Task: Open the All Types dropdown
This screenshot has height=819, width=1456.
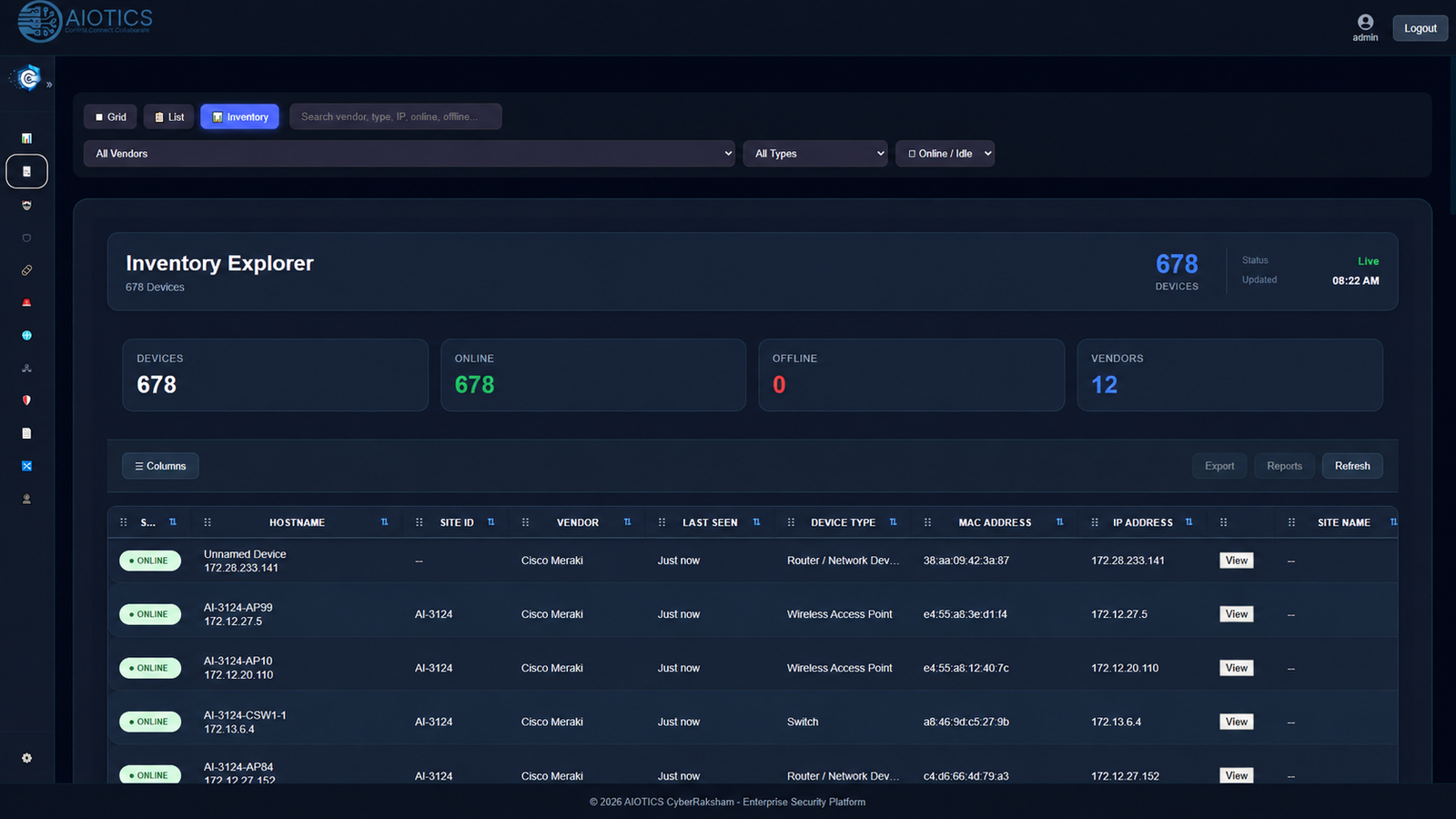Action: click(815, 154)
